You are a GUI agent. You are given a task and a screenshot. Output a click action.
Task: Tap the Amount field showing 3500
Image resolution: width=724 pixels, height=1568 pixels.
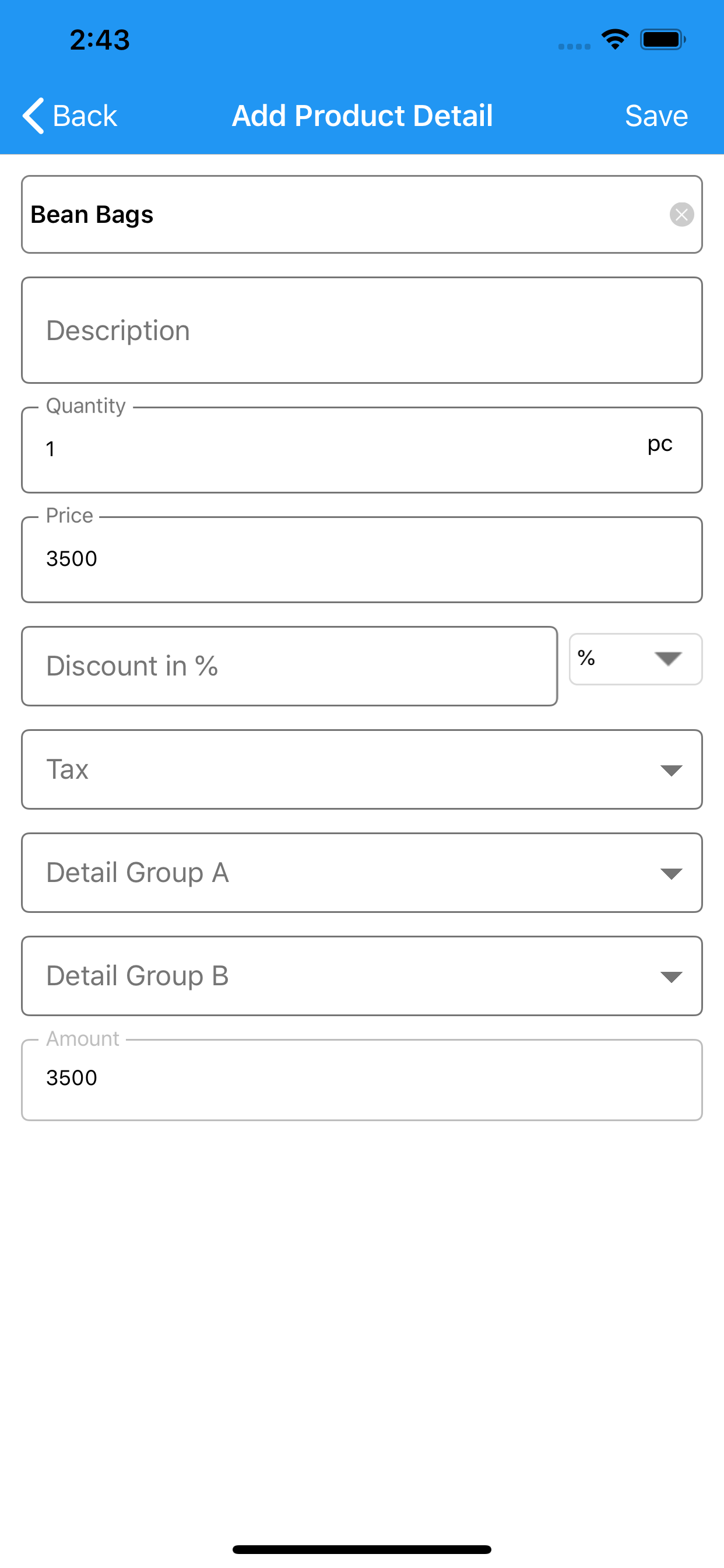tap(361, 1079)
